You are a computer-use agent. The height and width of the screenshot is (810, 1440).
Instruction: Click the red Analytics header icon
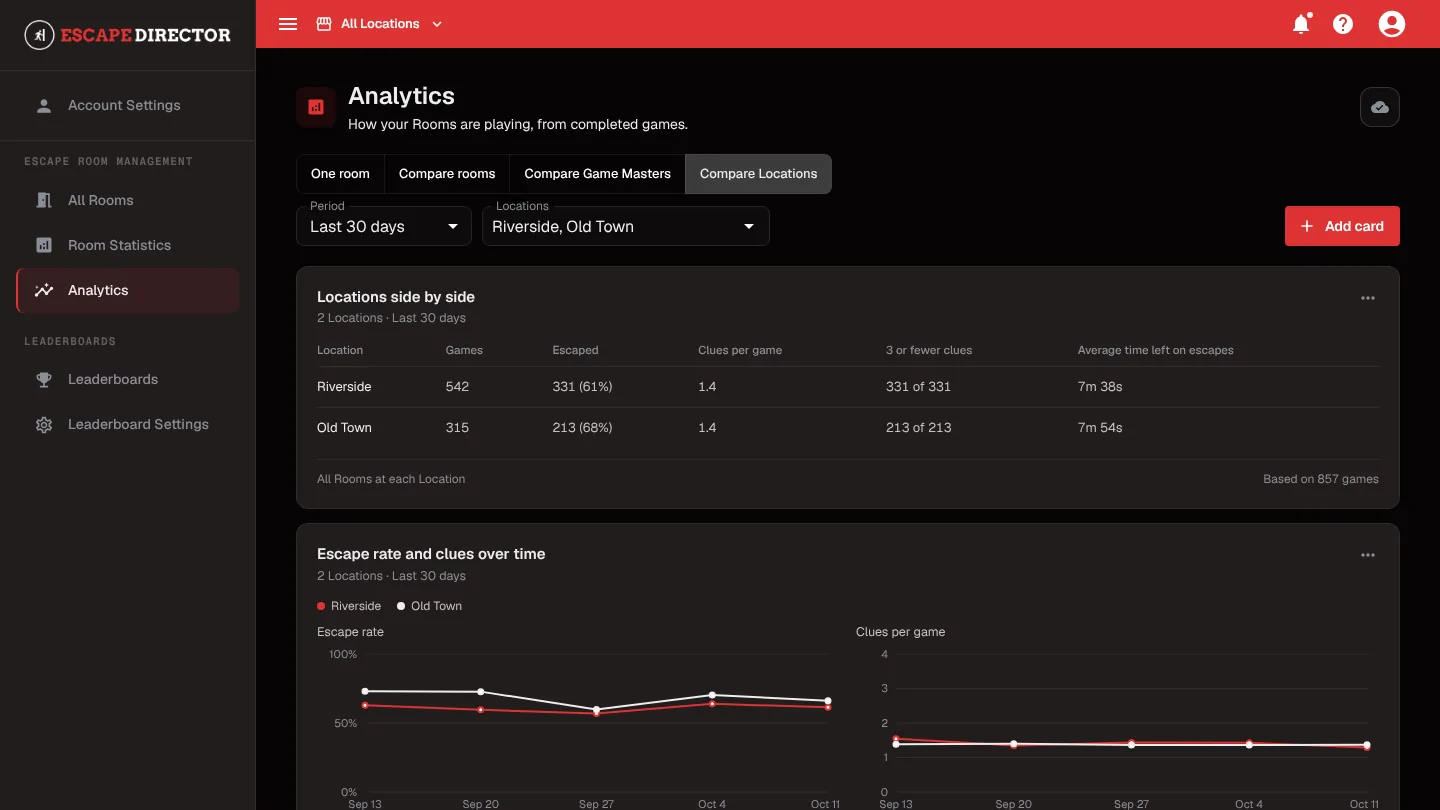316,107
